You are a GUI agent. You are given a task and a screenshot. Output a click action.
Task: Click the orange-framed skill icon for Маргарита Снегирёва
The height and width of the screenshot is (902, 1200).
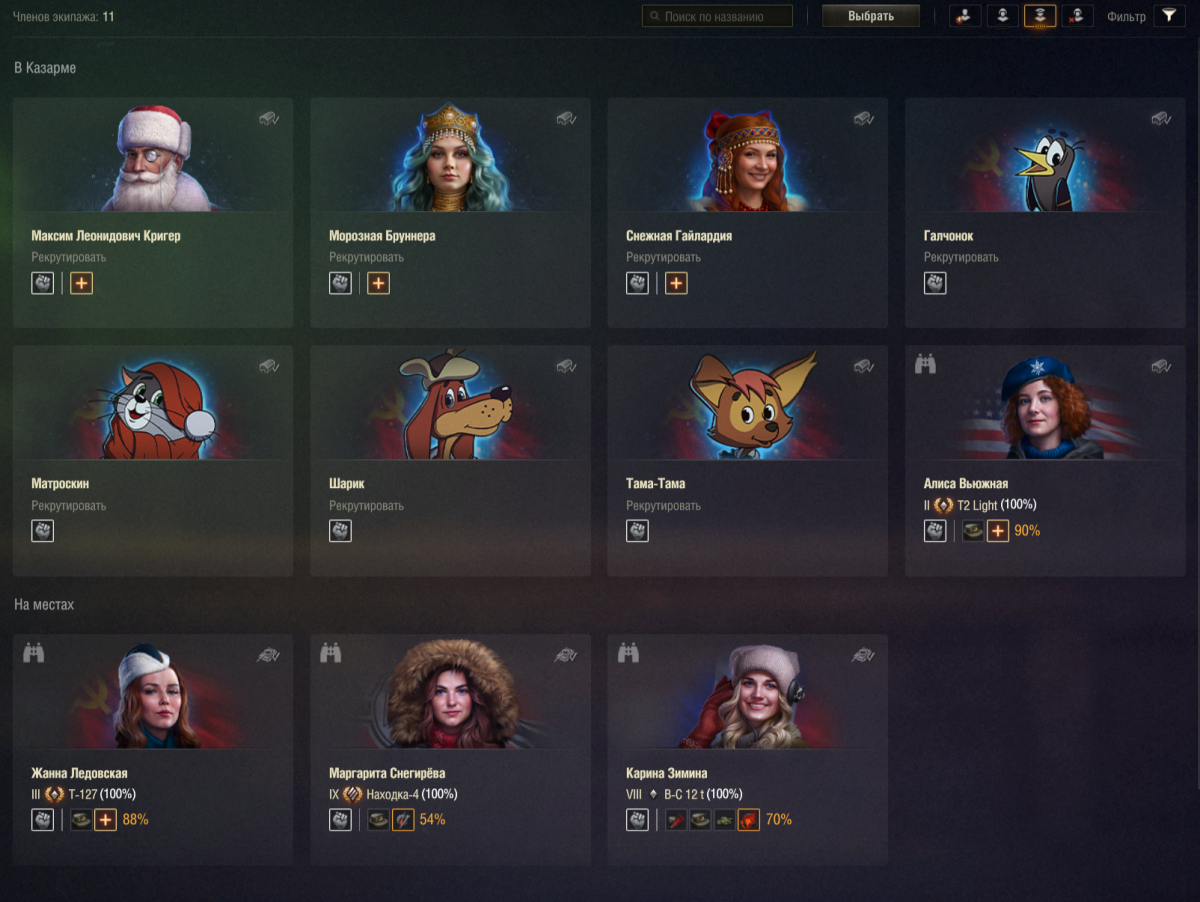point(403,820)
